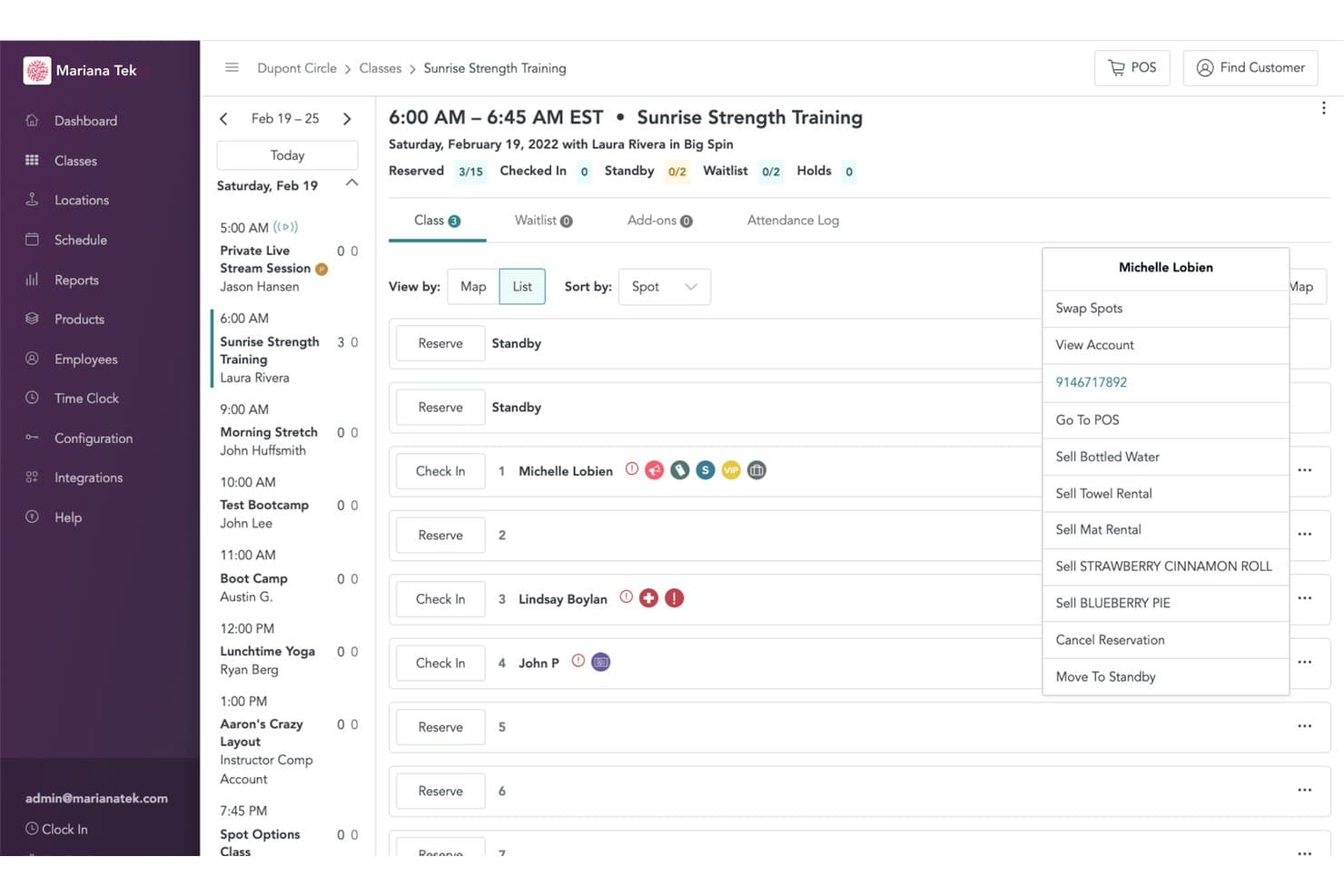Image resolution: width=1344 pixels, height=896 pixels.
Task: Select Move To Standby menu option
Action: [x=1166, y=677]
